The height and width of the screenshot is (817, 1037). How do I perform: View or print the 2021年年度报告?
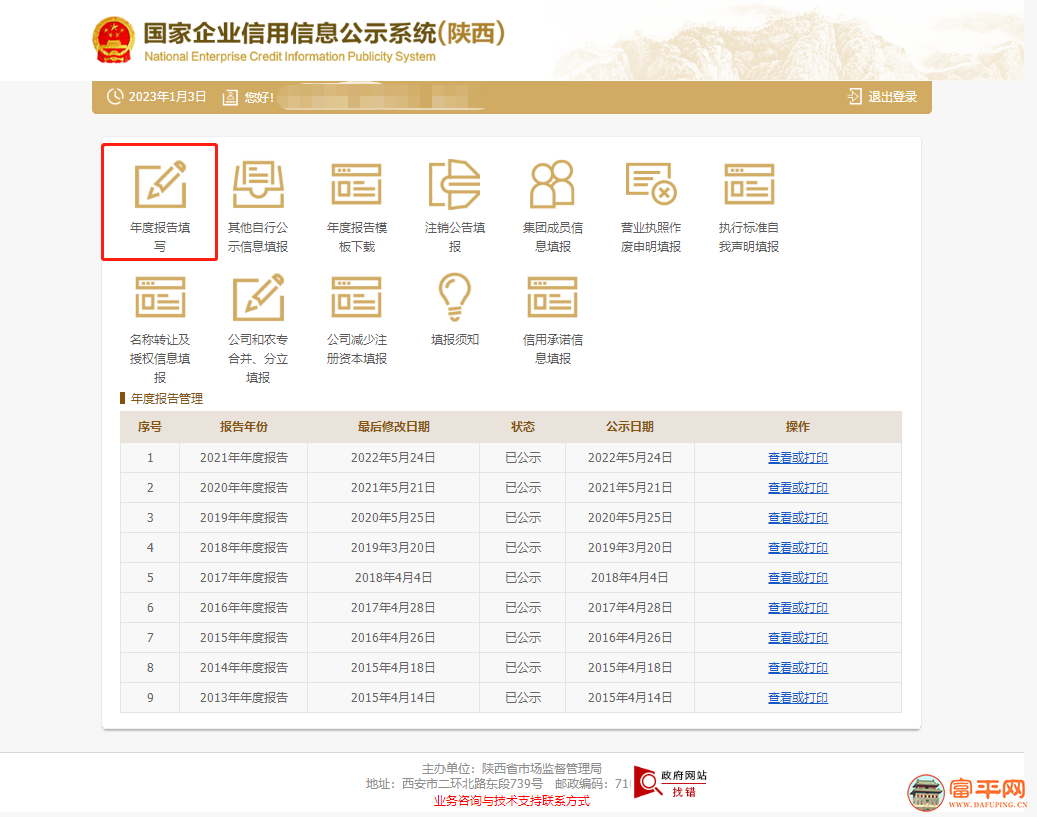tap(798, 458)
